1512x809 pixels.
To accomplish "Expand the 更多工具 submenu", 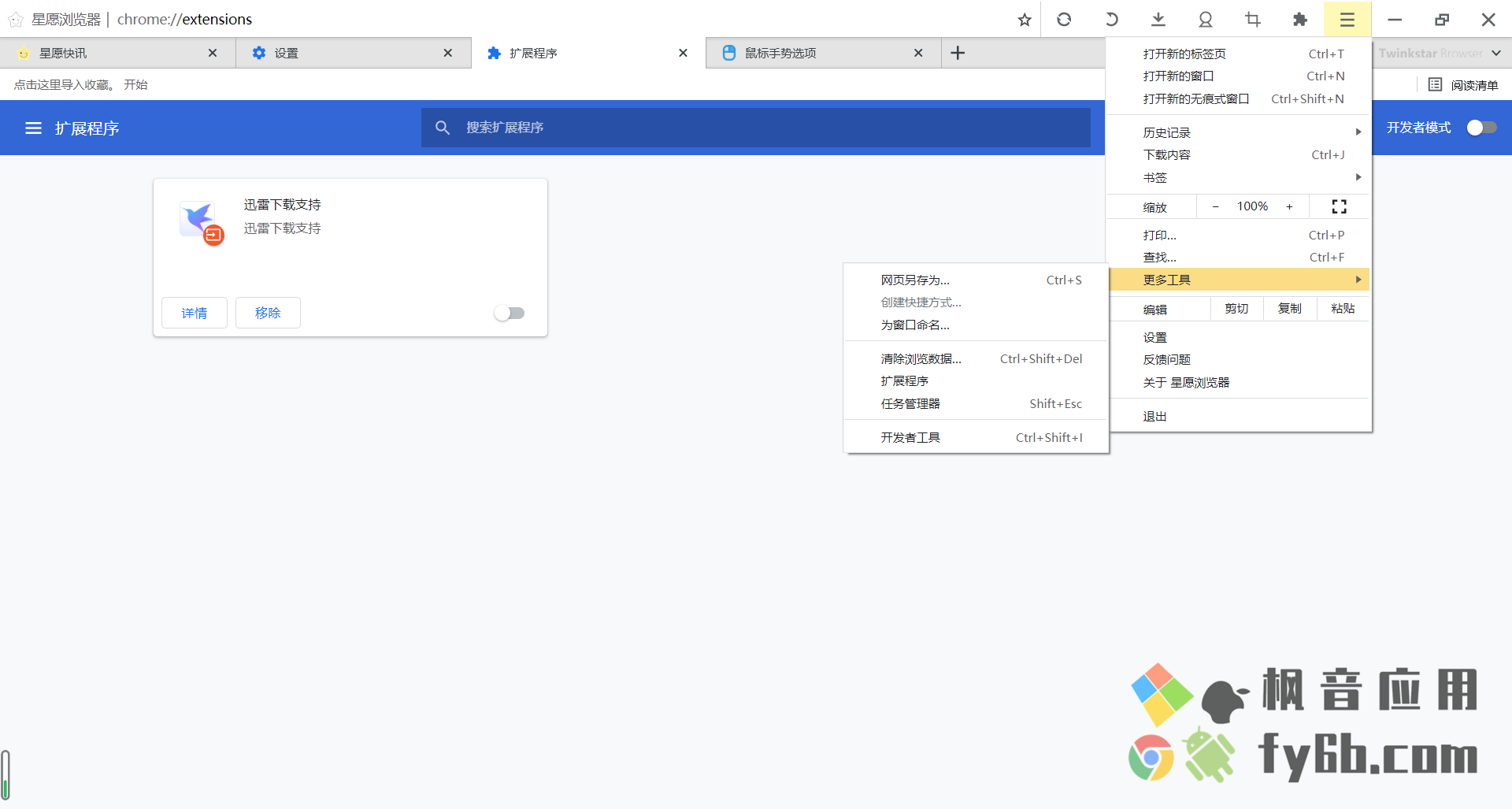I will [1239, 280].
